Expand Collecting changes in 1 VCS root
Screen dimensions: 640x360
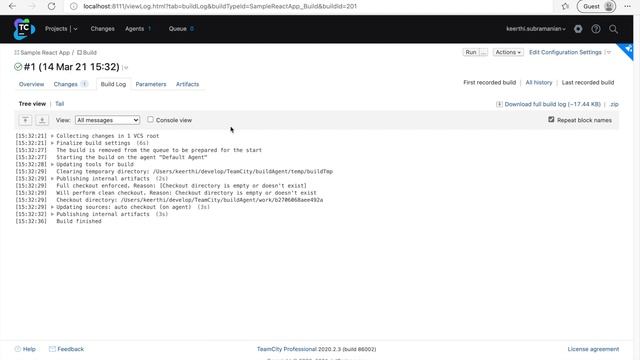click(52, 136)
